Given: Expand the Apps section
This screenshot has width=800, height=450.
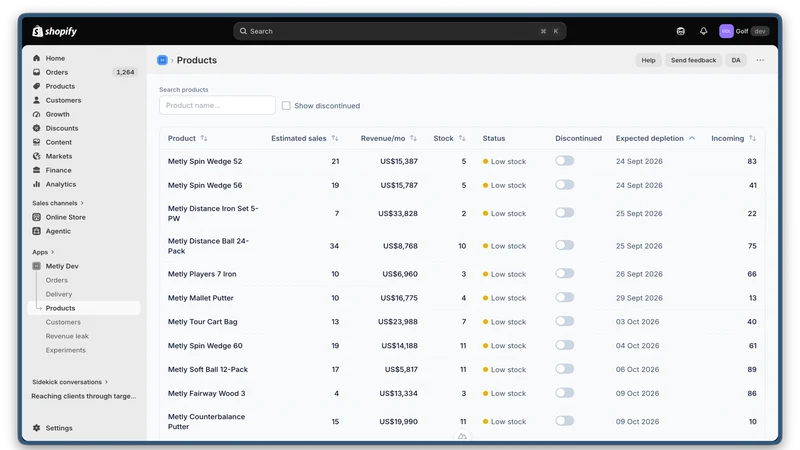Looking at the screenshot, I should [43, 252].
